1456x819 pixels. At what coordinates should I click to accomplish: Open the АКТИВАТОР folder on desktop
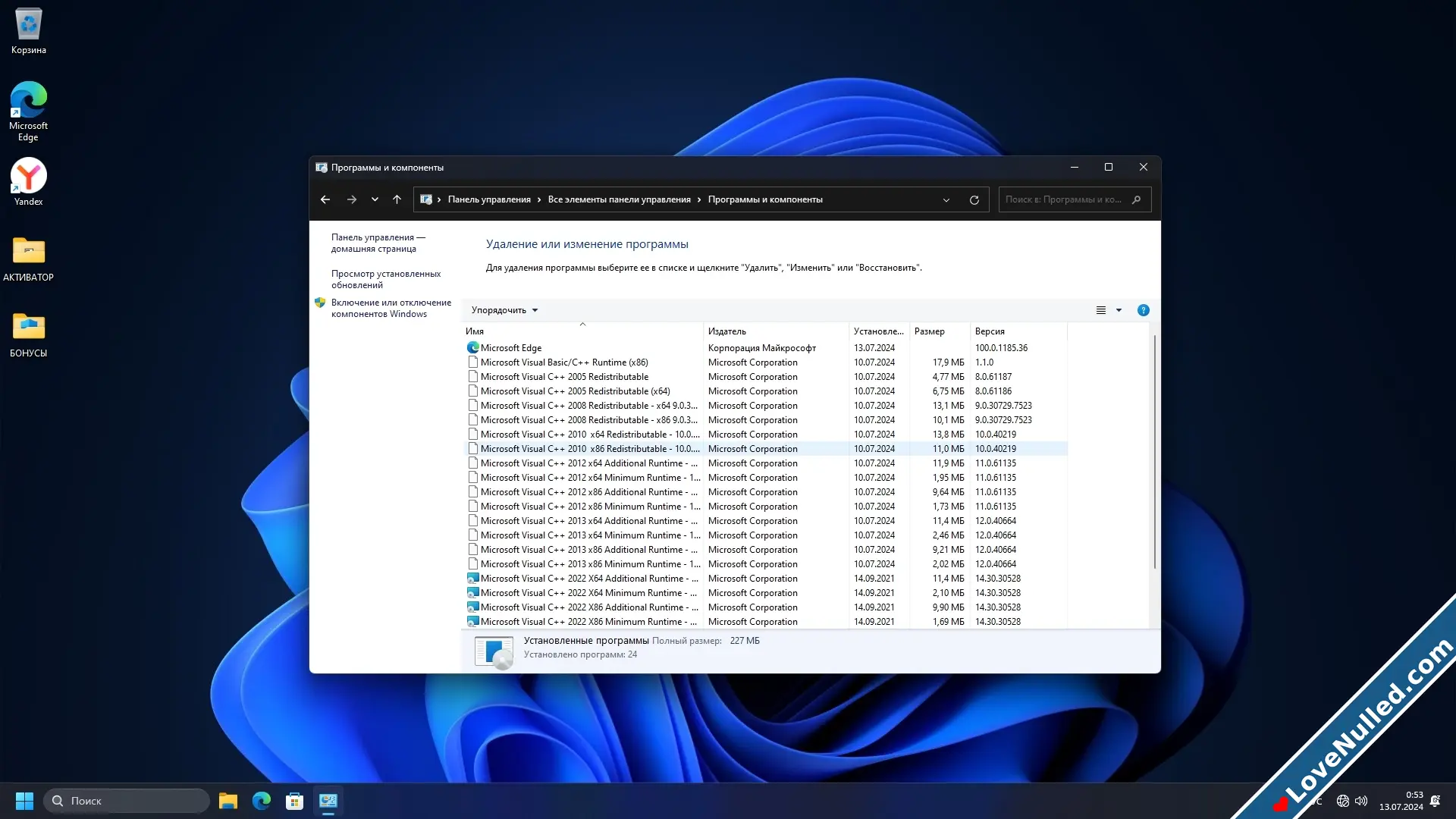(x=28, y=259)
